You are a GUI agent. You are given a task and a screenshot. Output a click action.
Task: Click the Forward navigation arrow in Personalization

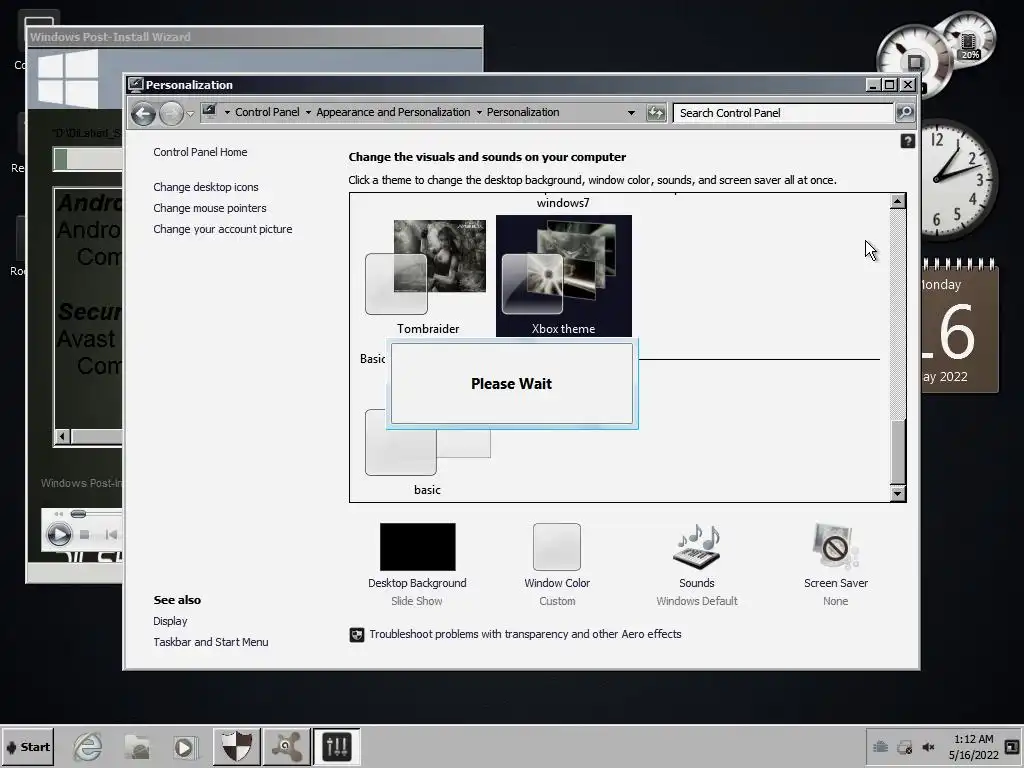(x=171, y=114)
